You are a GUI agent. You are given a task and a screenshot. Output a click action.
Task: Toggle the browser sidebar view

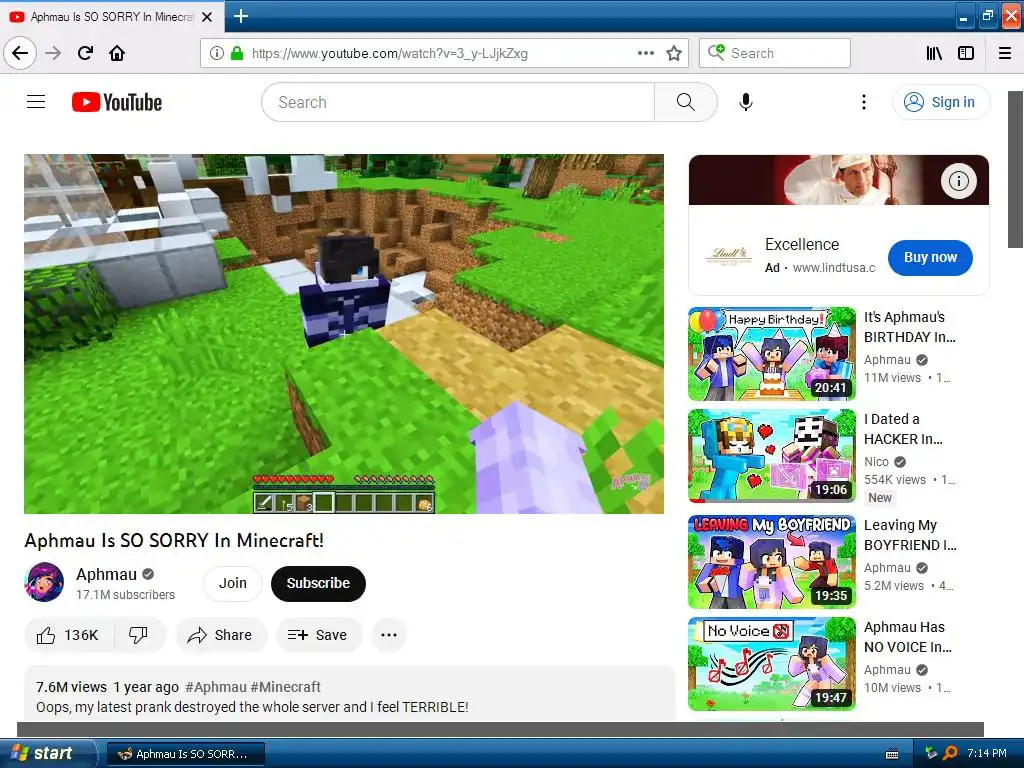[966, 54]
